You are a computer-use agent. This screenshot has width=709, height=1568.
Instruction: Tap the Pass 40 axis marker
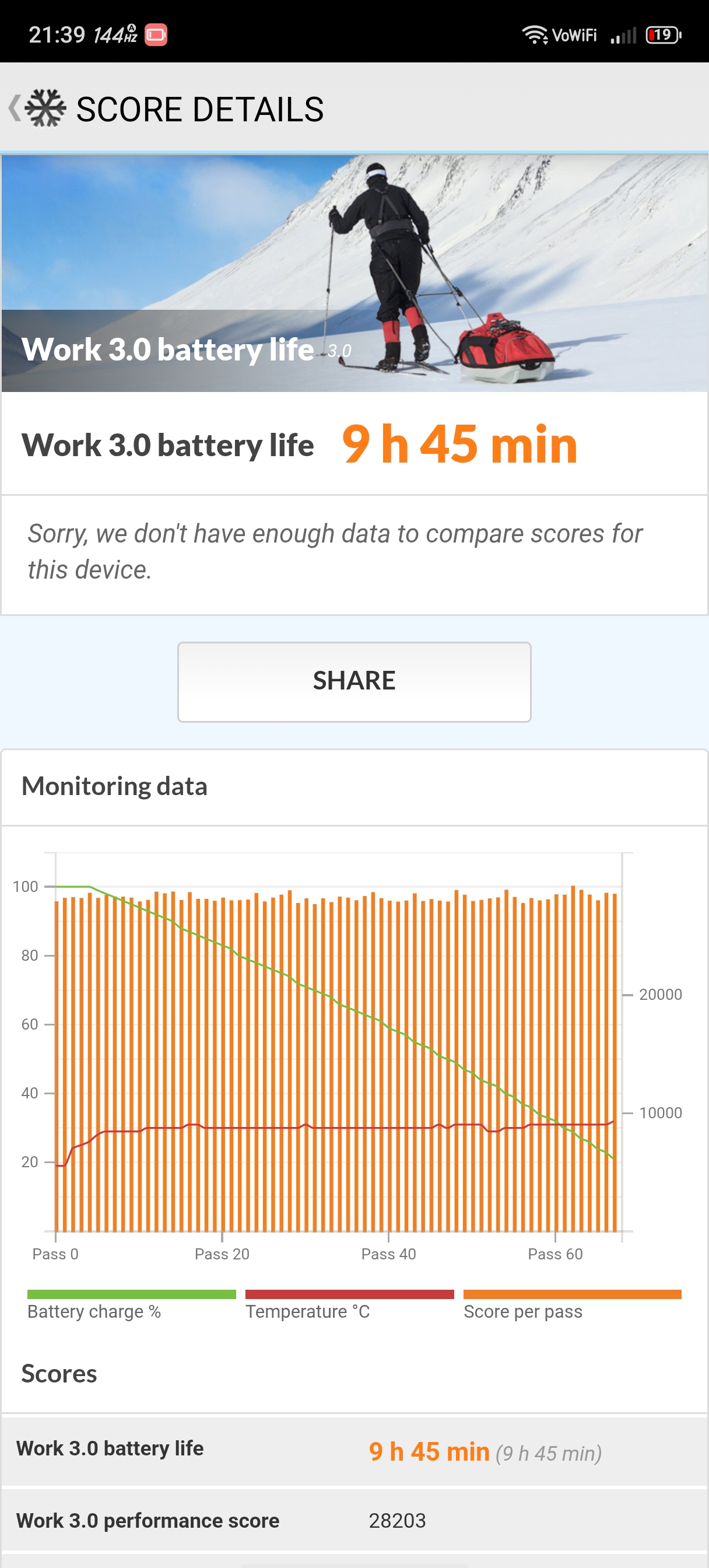[388, 1254]
